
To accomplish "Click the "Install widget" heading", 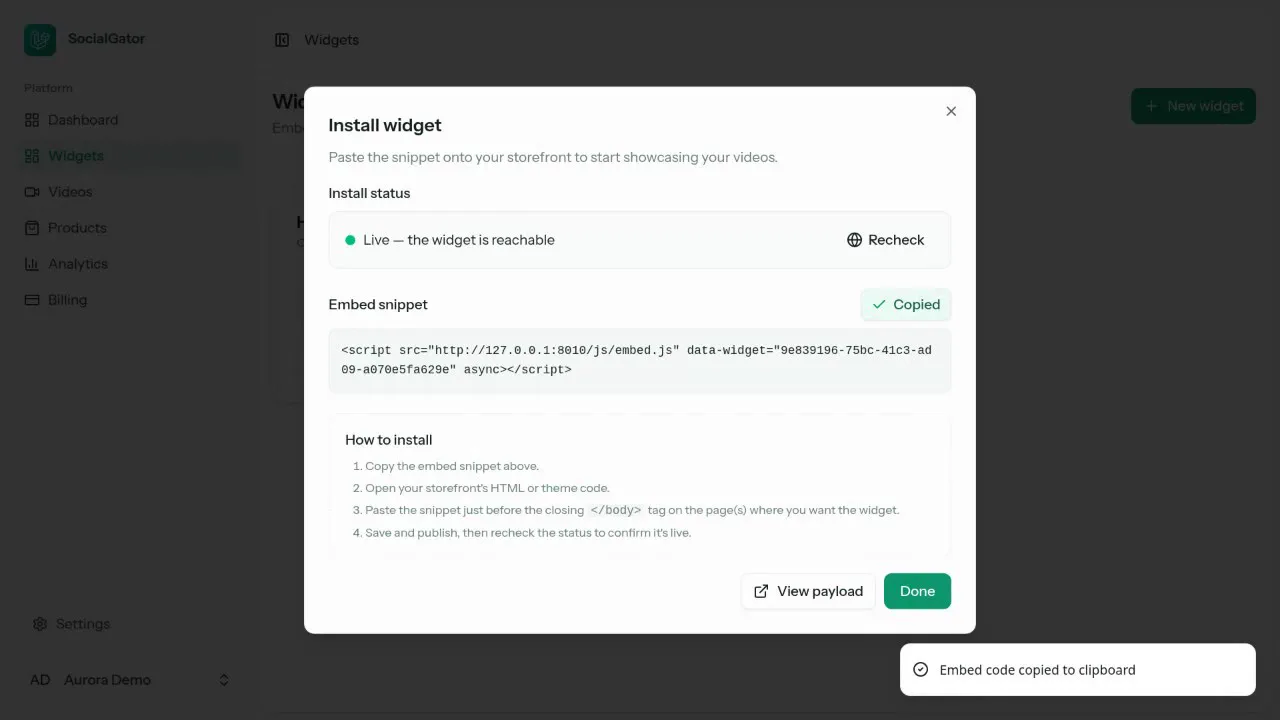I will click(x=385, y=125).
